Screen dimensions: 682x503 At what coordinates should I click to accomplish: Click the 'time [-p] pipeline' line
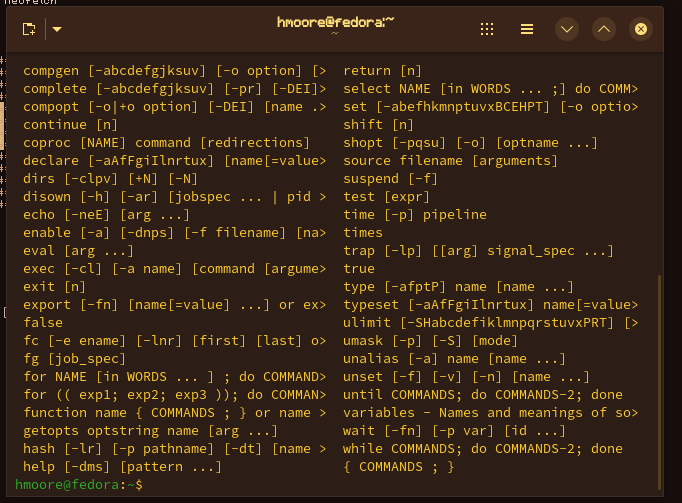tap(415, 215)
